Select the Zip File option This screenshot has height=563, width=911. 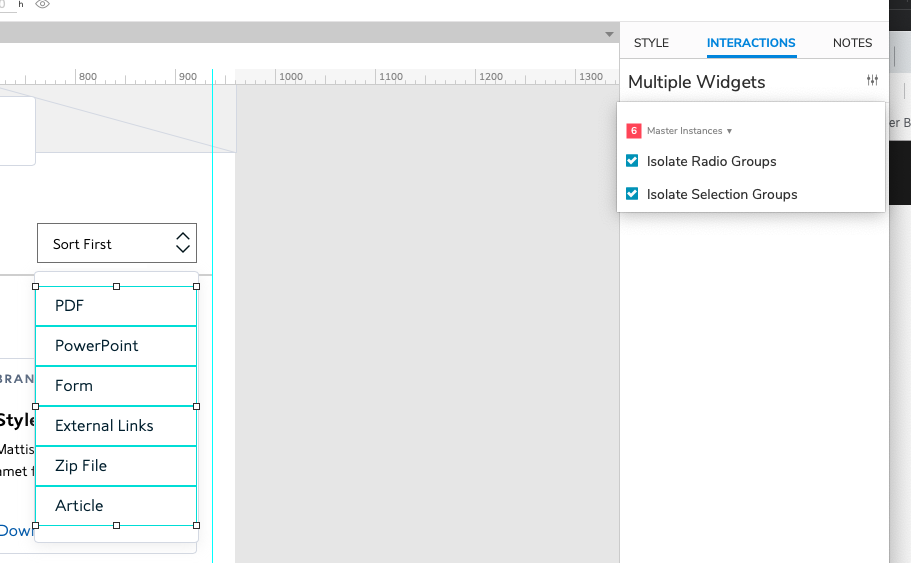coord(116,466)
